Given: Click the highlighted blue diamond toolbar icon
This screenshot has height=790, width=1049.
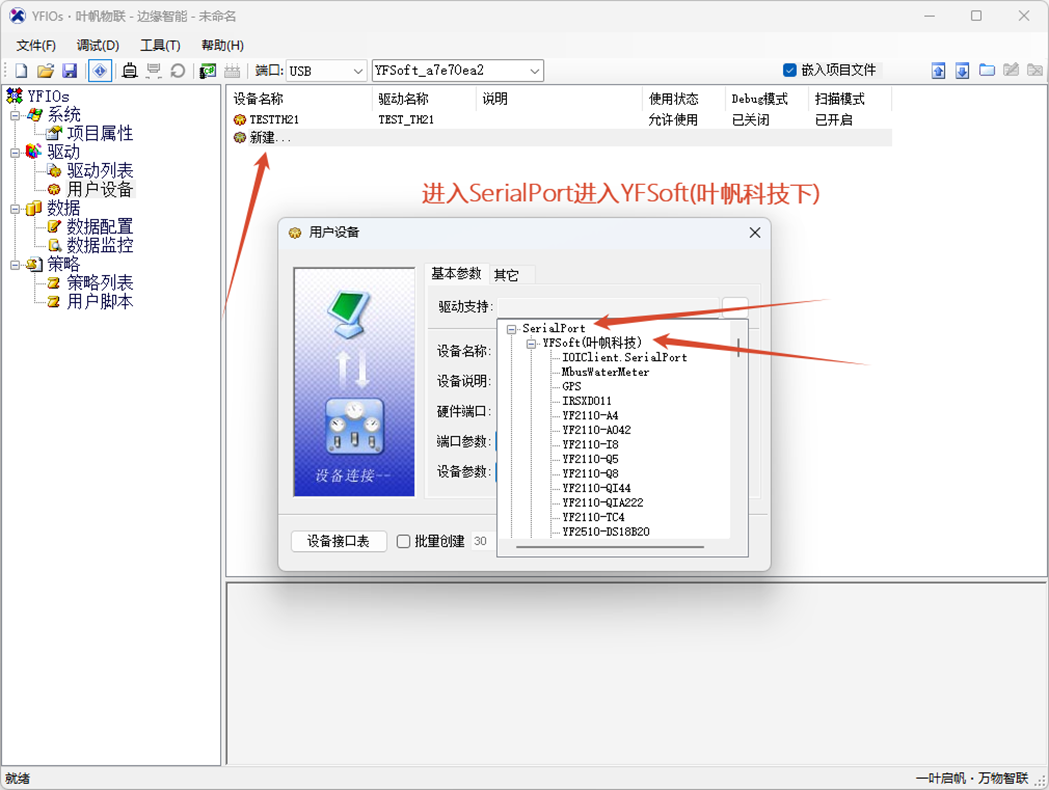Looking at the screenshot, I should [100, 70].
